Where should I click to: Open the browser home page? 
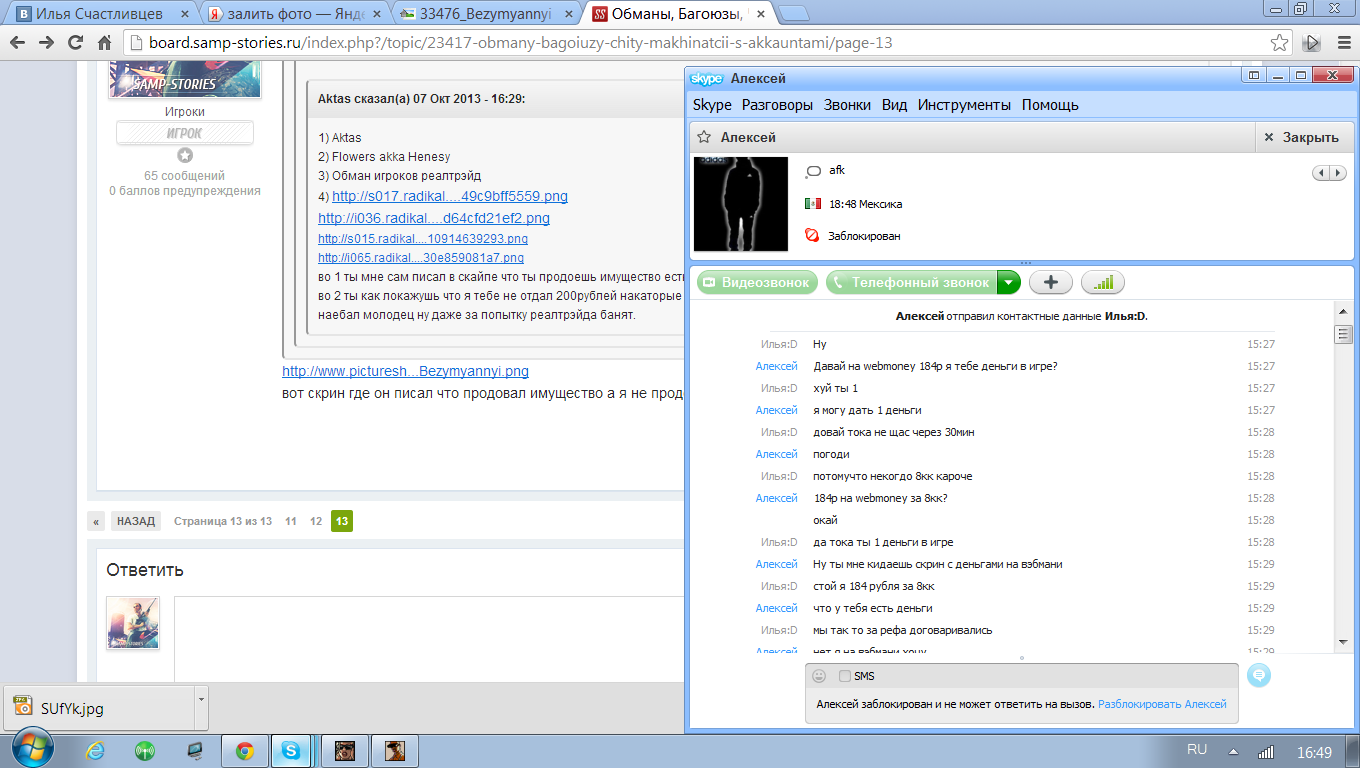[x=104, y=43]
